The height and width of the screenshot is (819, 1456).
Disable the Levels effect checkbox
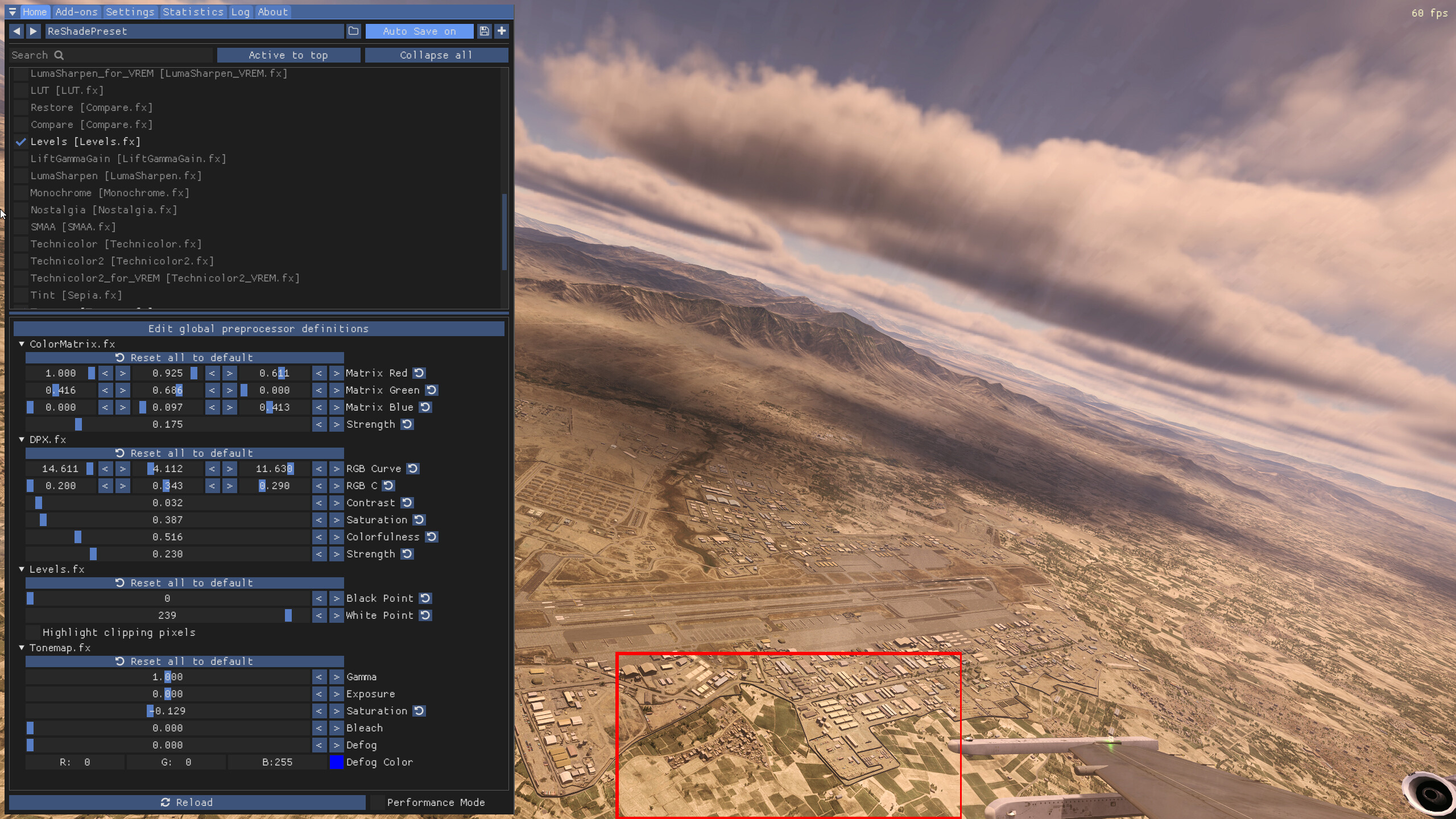21,142
